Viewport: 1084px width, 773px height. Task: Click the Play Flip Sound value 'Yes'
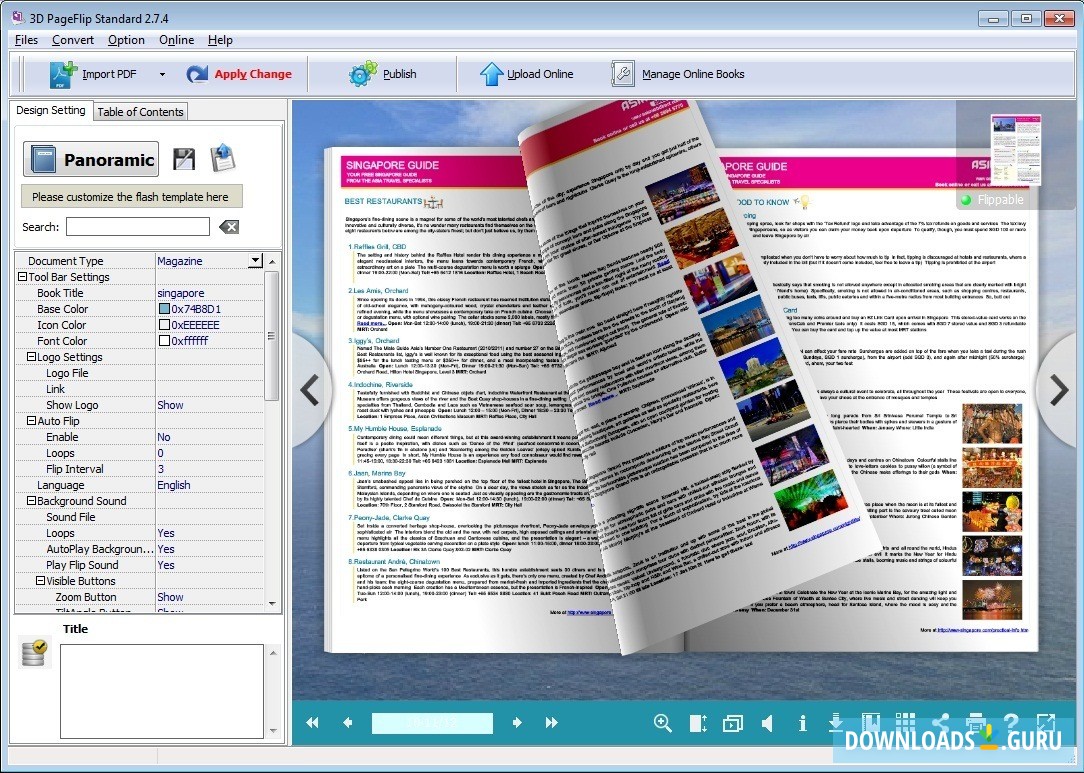pyautogui.click(x=166, y=565)
